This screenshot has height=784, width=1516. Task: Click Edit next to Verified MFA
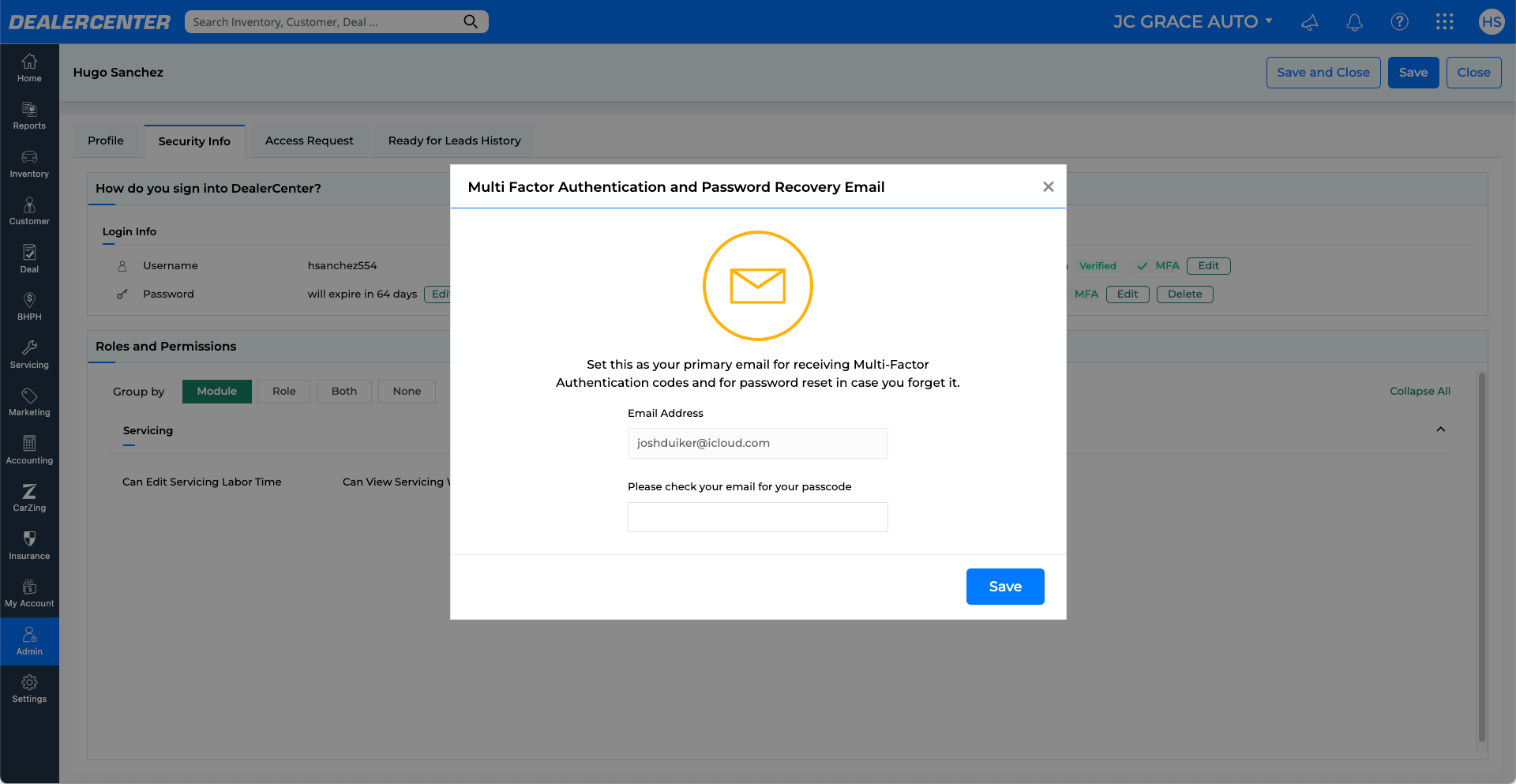tap(1209, 266)
